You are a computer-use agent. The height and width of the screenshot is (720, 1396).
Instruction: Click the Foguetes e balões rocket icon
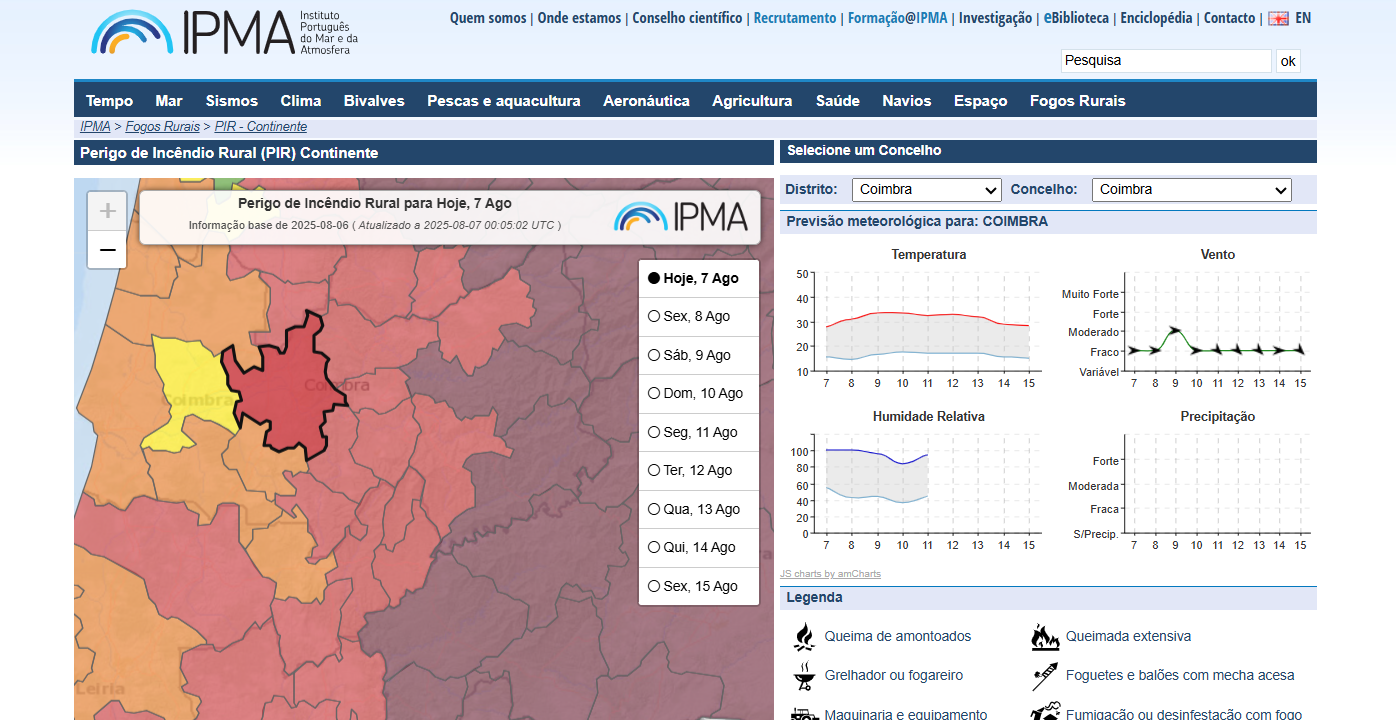pyautogui.click(x=1045, y=676)
